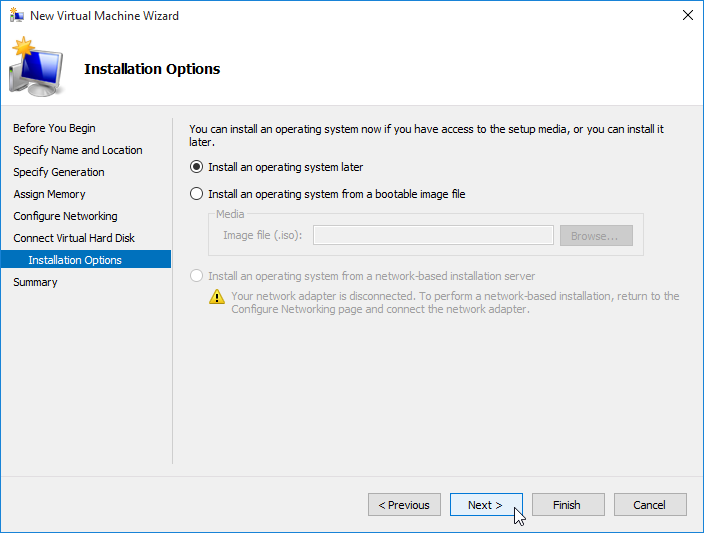This screenshot has height=533, width=704.
Task: Select the Installation Options step
Action: pos(86,260)
